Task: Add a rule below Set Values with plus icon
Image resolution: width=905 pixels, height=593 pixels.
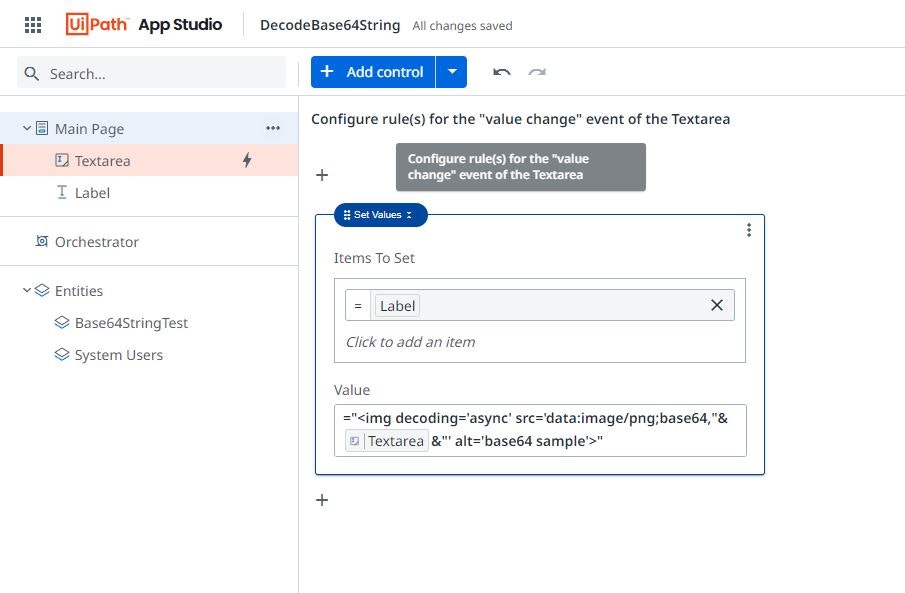Action: tap(322, 500)
